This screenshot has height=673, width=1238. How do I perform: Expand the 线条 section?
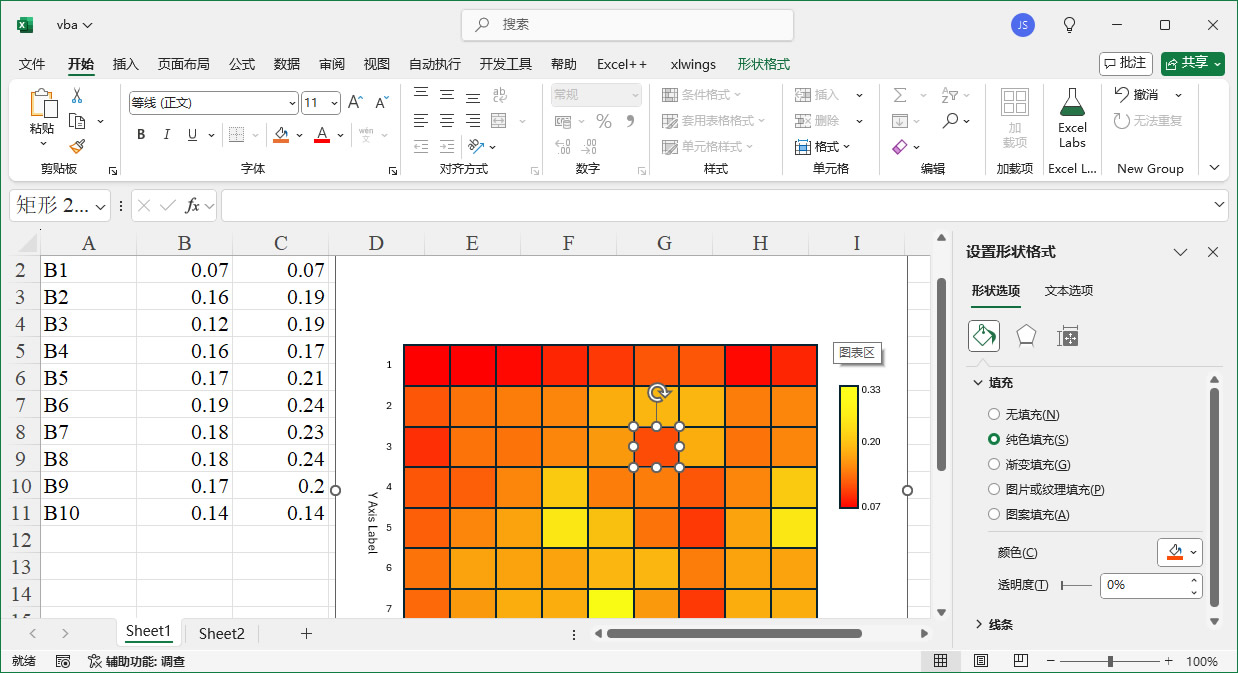tap(978, 623)
